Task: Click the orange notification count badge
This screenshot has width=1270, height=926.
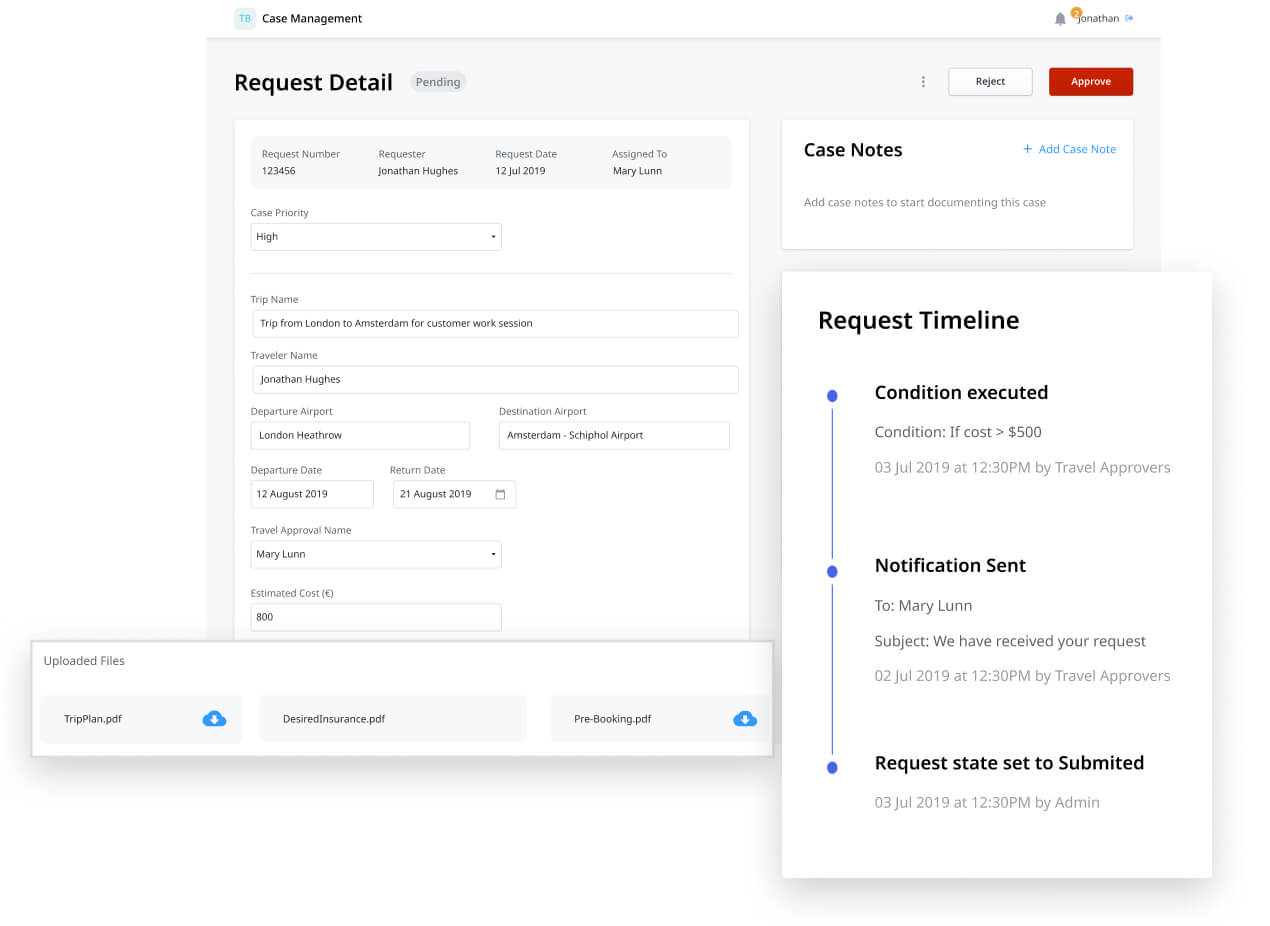Action: (1077, 12)
